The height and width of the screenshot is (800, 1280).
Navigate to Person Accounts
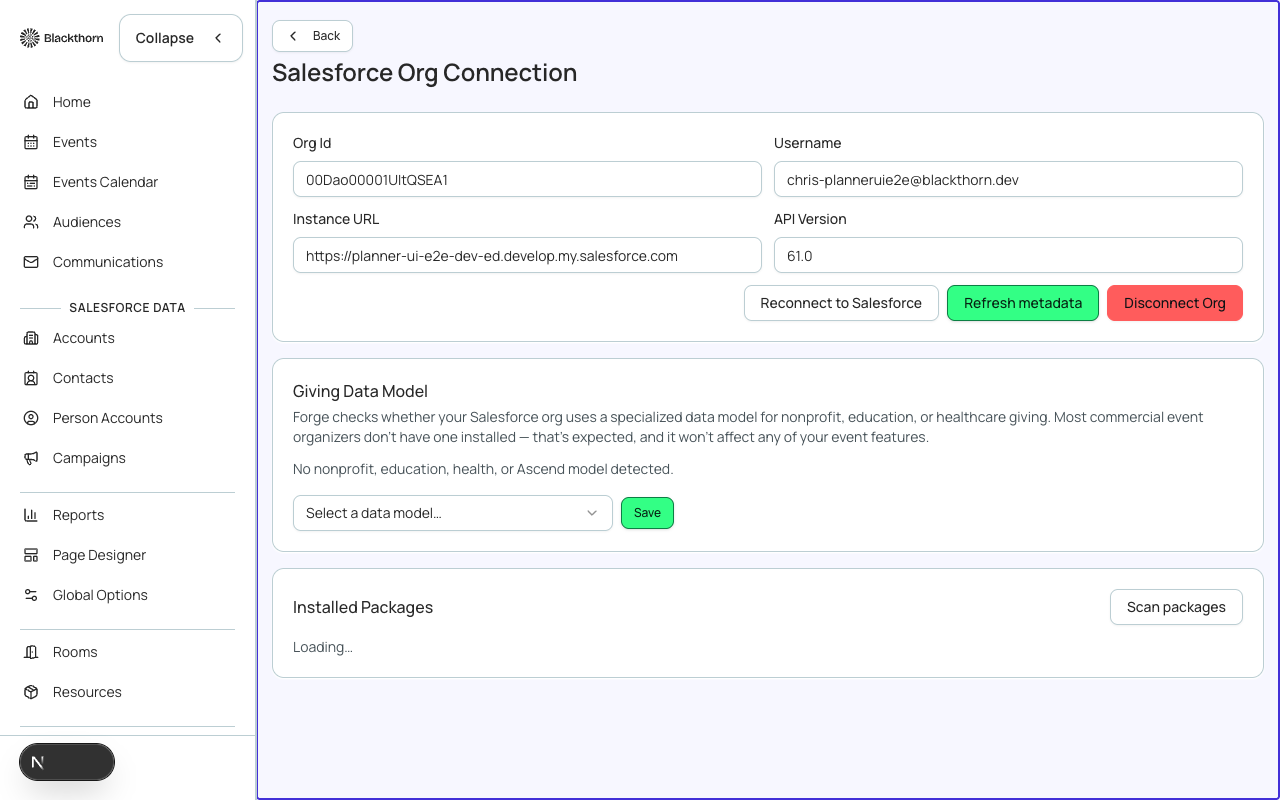coord(127,418)
